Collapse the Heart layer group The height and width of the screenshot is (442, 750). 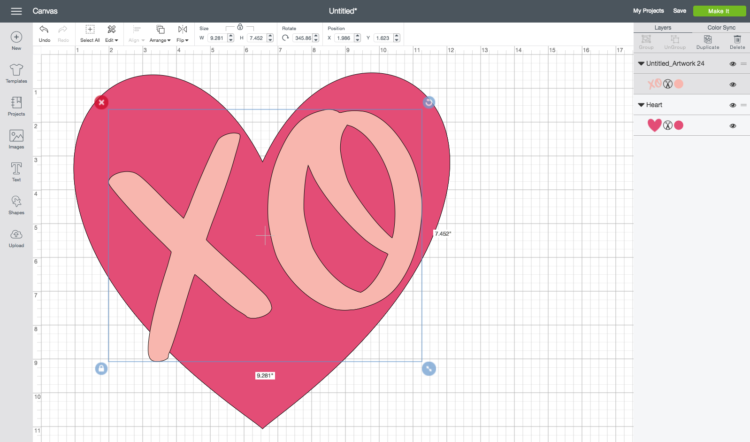click(x=641, y=105)
